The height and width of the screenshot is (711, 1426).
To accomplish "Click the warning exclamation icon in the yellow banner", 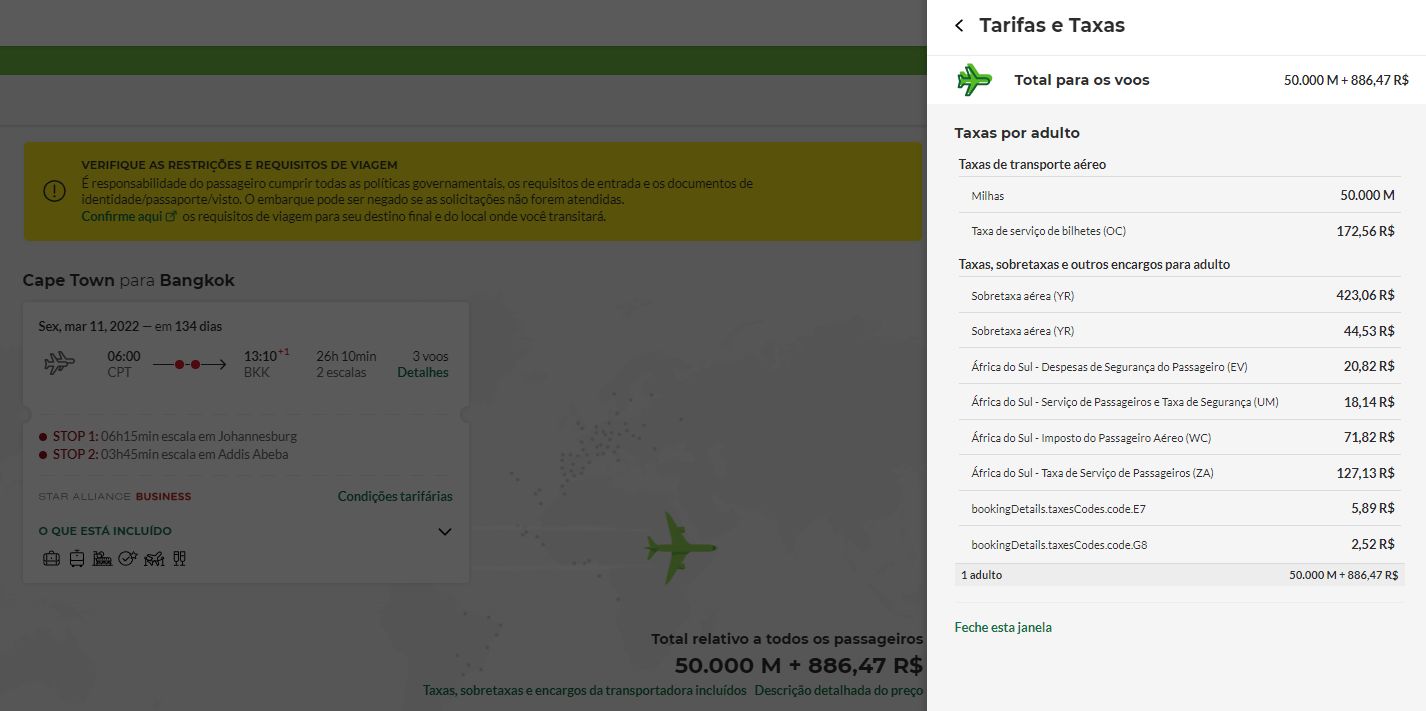I will coord(54,190).
